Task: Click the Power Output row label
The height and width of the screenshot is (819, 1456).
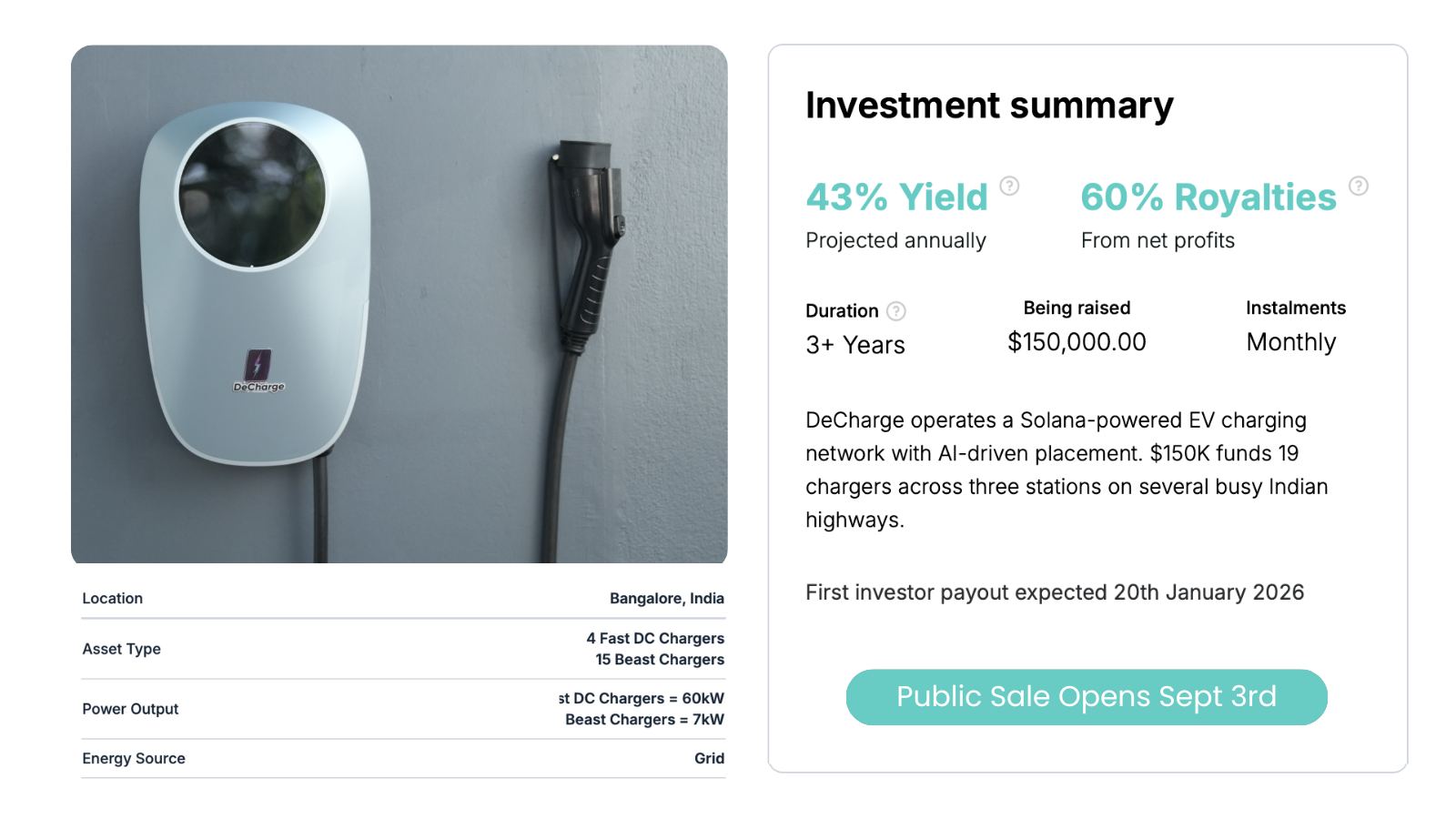Action: click(x=130, y=709)
